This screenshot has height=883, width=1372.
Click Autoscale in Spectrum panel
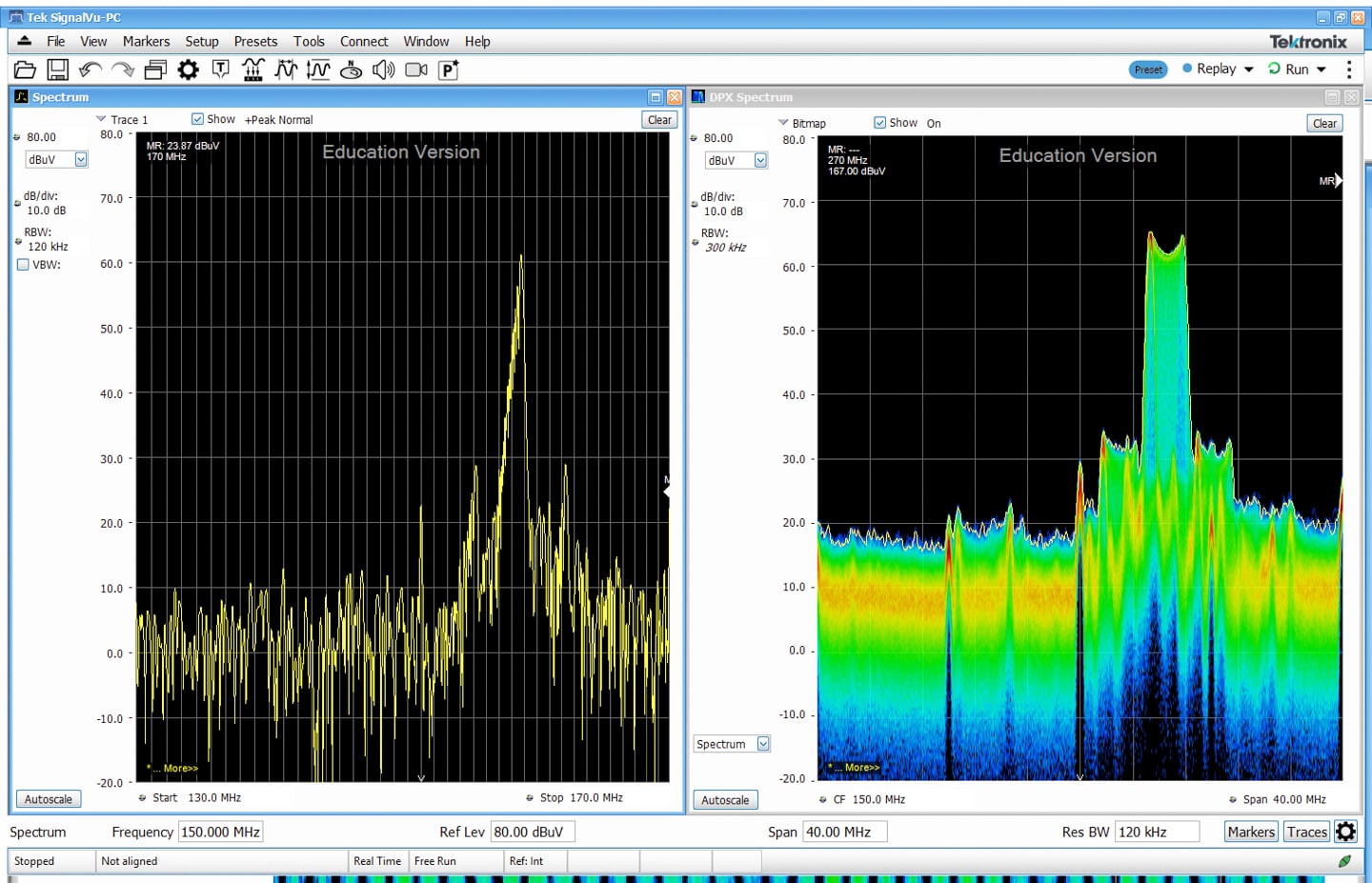coord(49,799)
